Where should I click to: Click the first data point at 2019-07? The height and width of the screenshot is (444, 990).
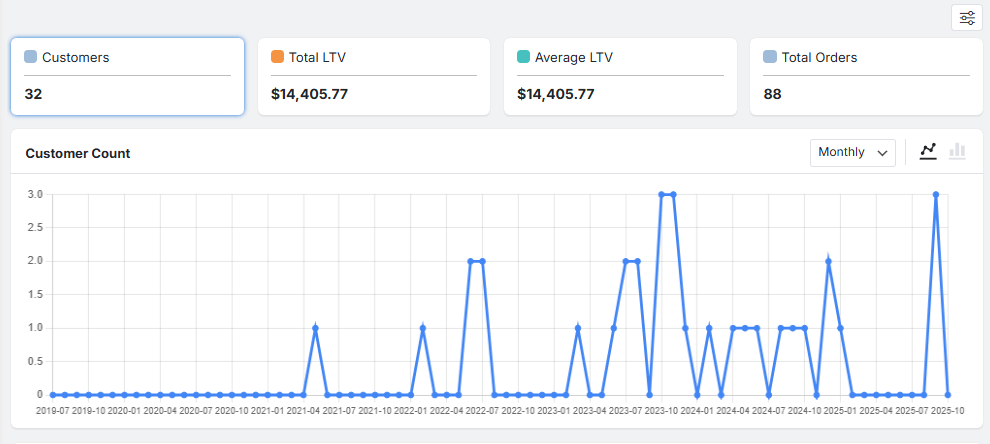(x=52, y=395)
